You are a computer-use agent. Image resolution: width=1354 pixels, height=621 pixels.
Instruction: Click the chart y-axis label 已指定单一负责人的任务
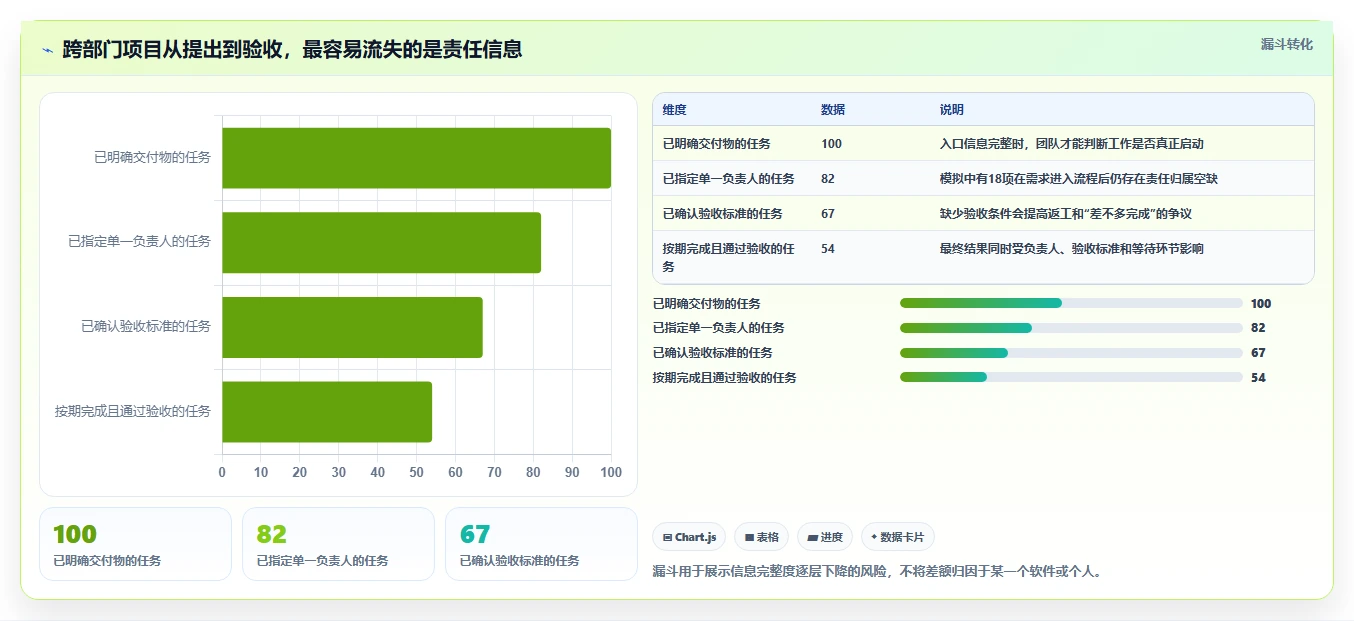point(139,242)
